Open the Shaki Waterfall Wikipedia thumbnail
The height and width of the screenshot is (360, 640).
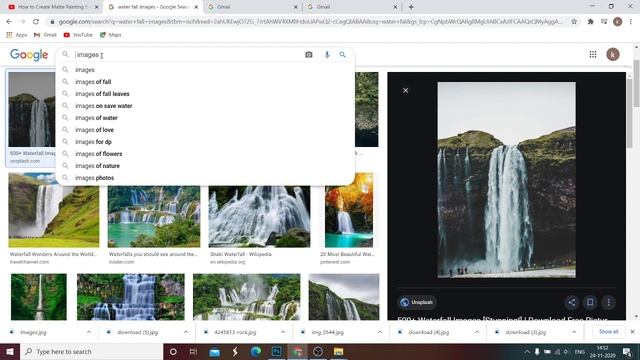tap(259, 217)
